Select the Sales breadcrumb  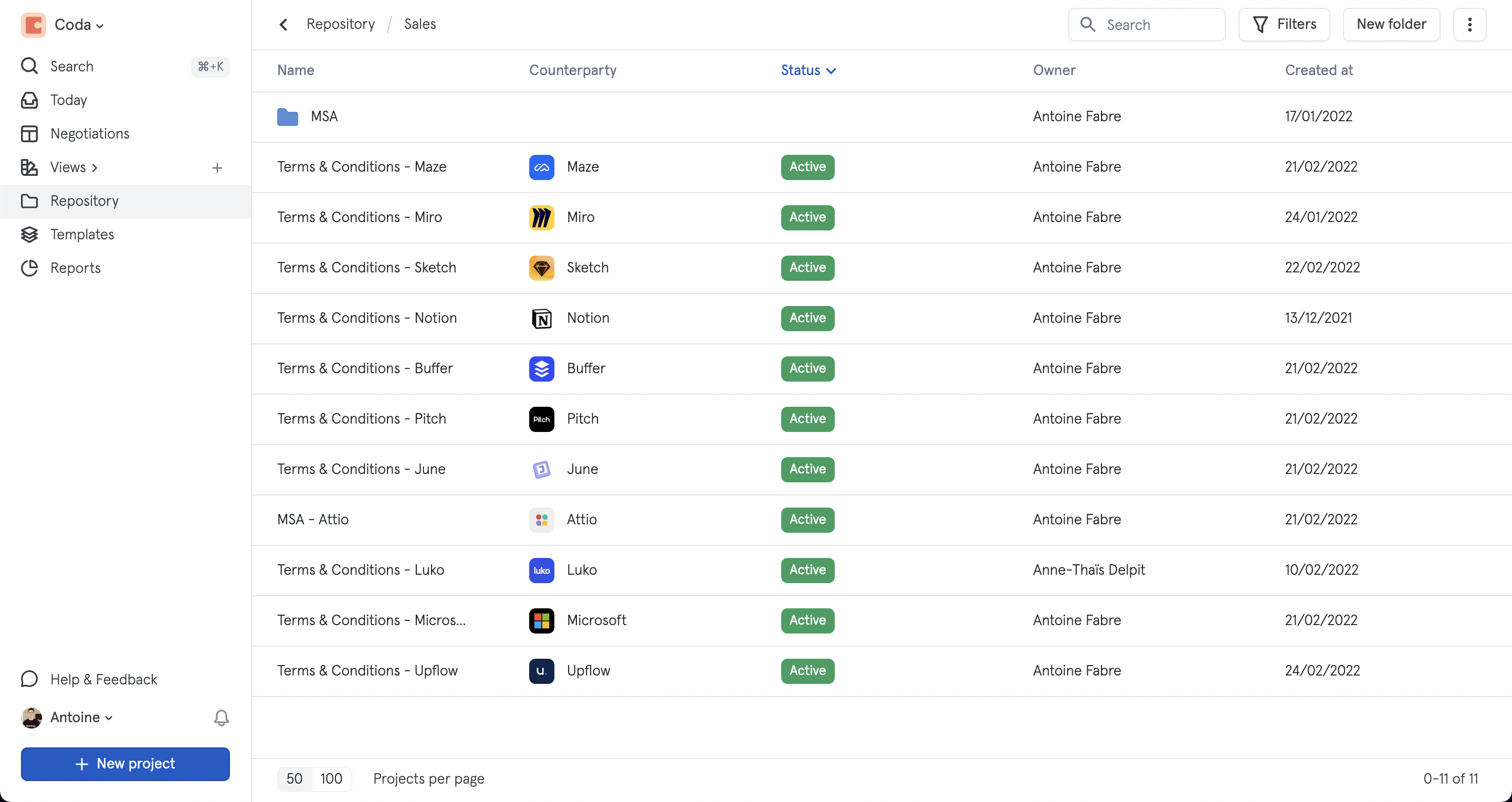(419, 24)
